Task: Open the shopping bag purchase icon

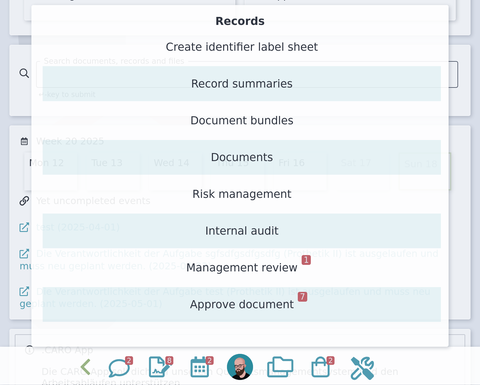Action: [321, 367]
